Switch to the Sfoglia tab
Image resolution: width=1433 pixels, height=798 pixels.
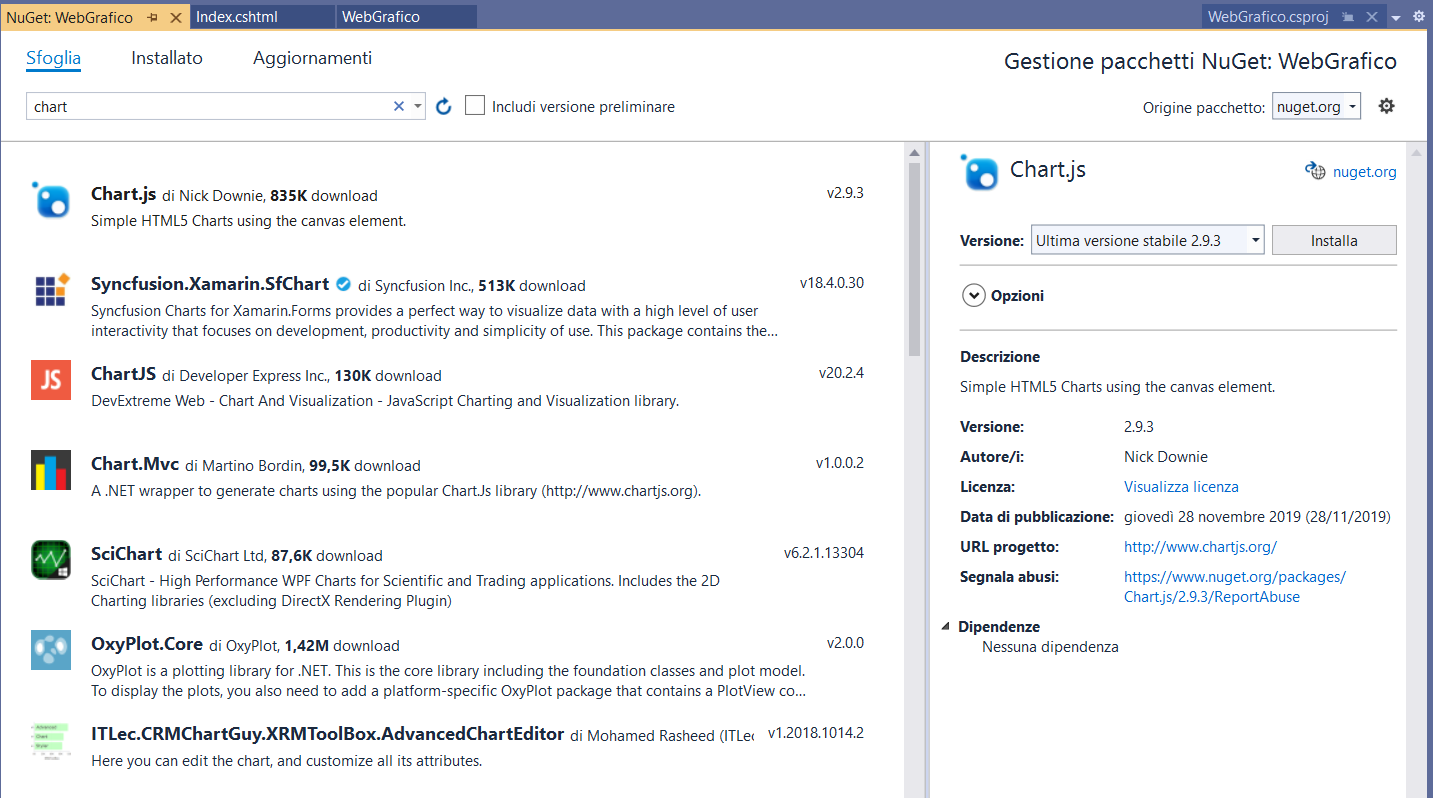click(53, 58)
